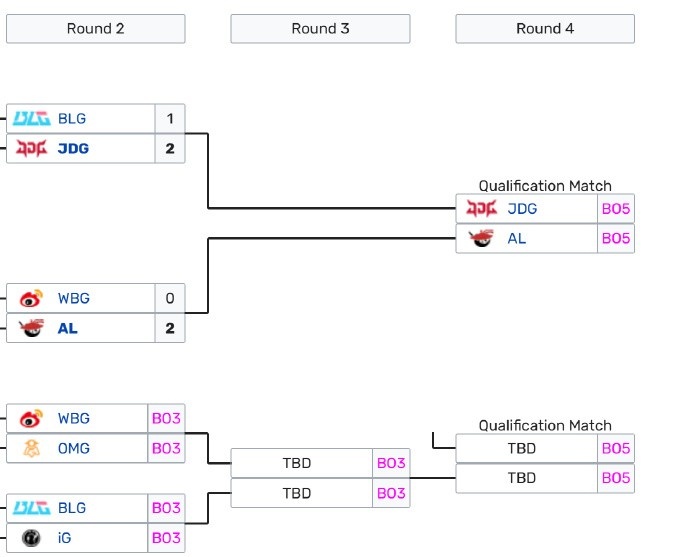690x557 pixels.
Task: Click AL logo in Round 4 Qualification Match
Action: pos(481,239)
